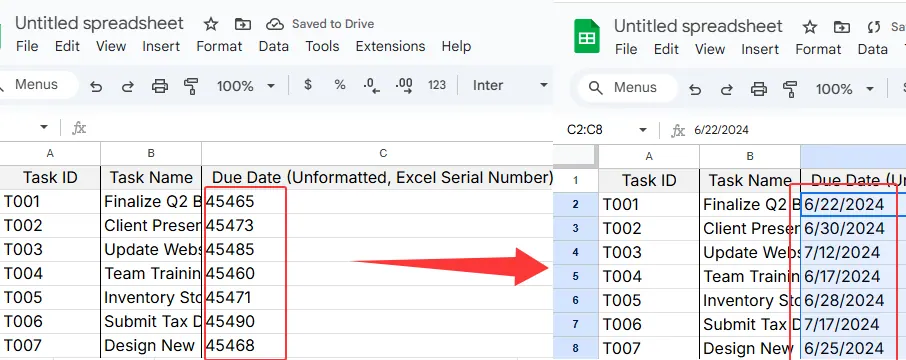This screenshot has width=906, height=360.
Task: Print from the left spreadsheet toolbar
Action: click(159, 86)
